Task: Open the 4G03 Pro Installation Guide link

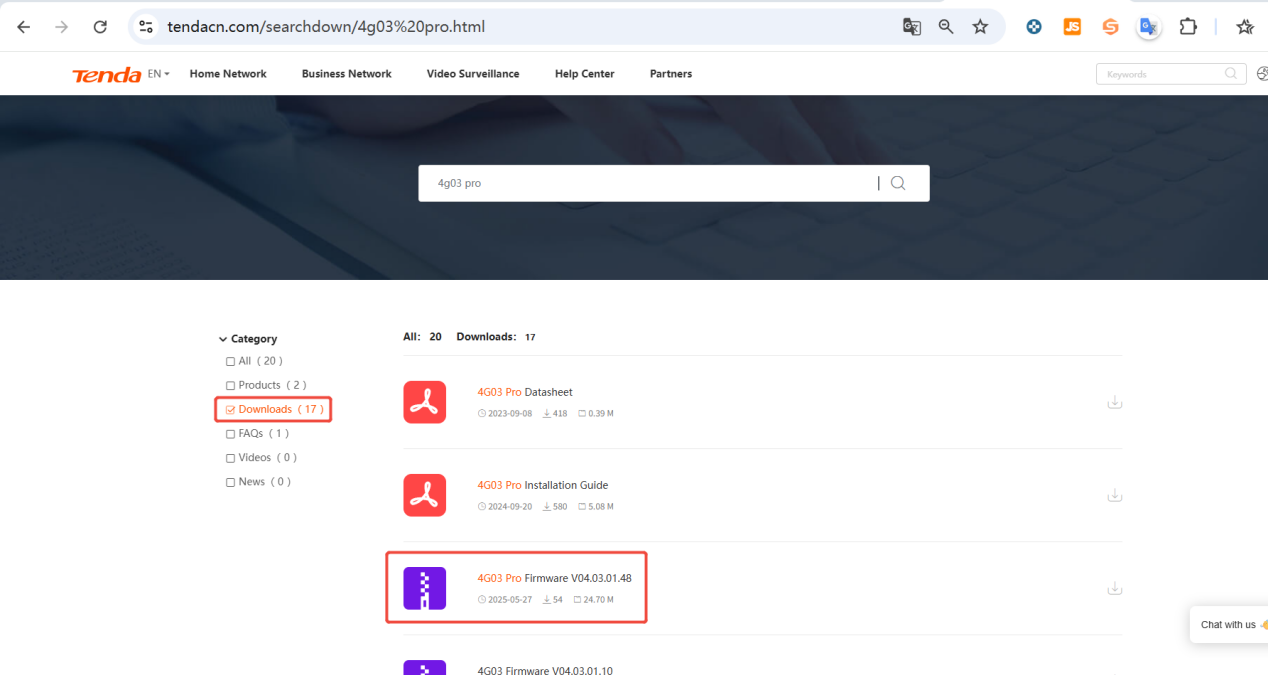Action: 543,485
